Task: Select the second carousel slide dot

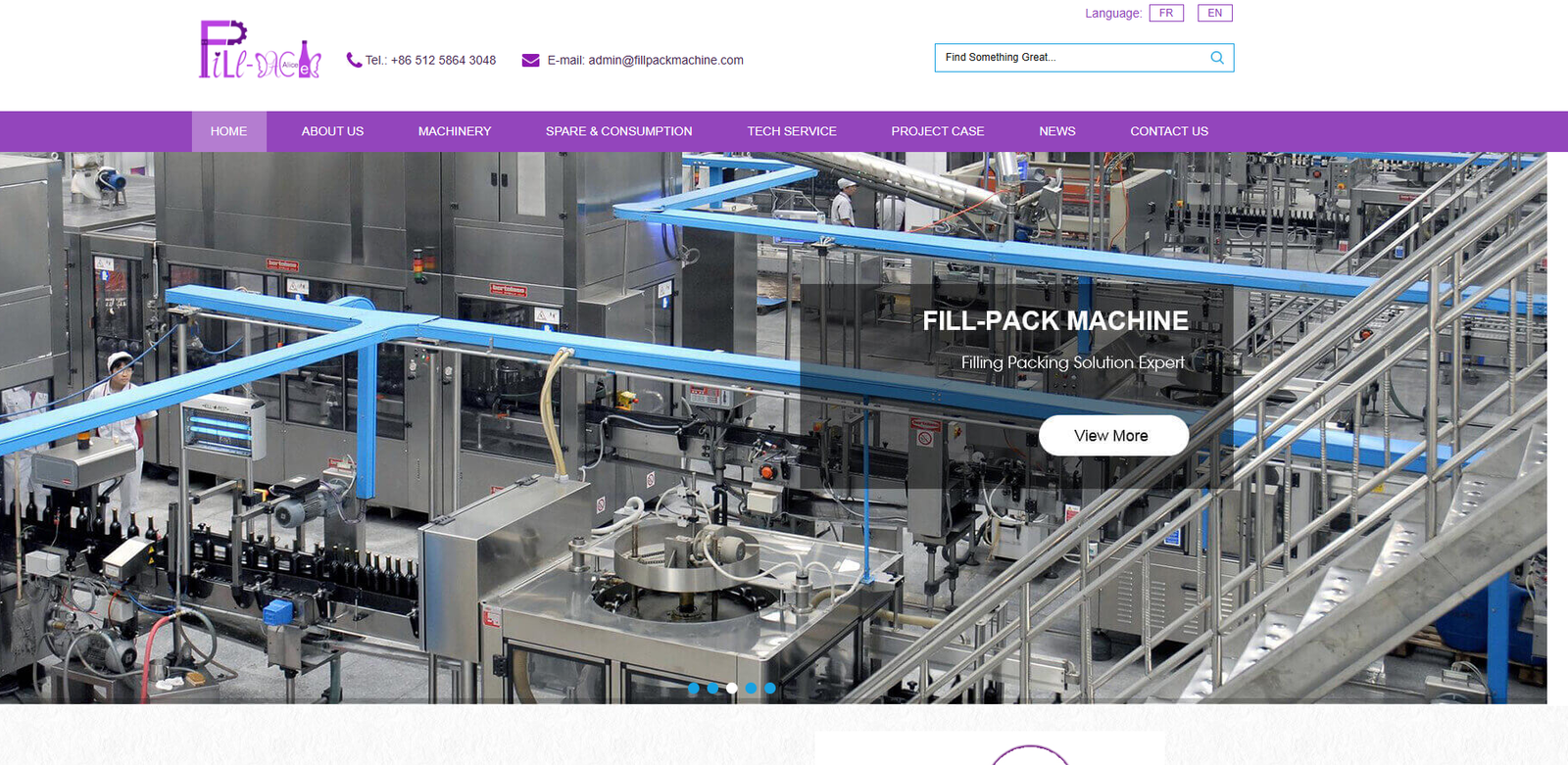Action: [712, 689]
